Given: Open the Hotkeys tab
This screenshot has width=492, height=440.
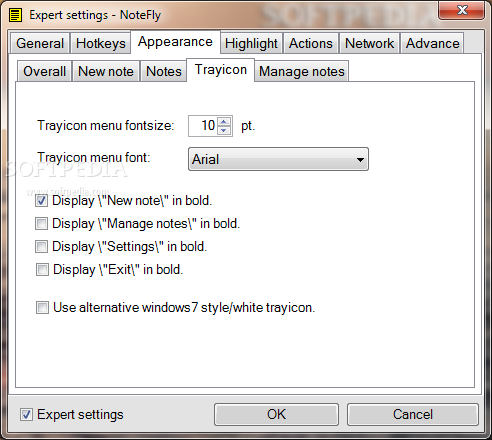Looking at the screenshot, I should pyautogui.click(x=101, y=43).
